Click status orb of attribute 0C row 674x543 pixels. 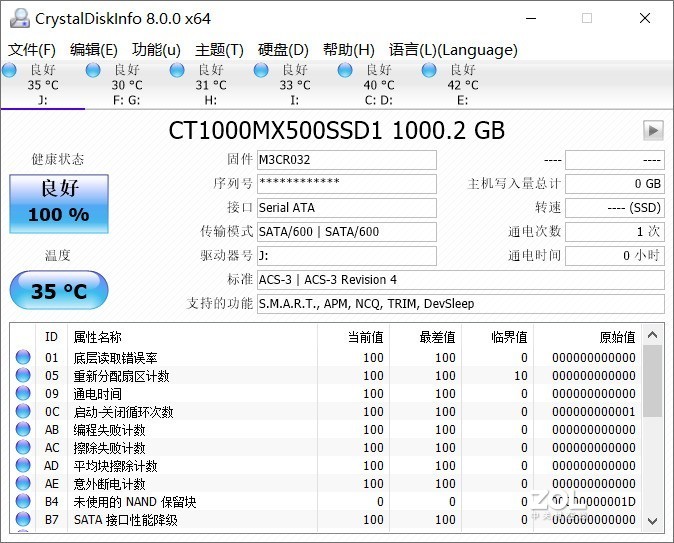point(23,411)
